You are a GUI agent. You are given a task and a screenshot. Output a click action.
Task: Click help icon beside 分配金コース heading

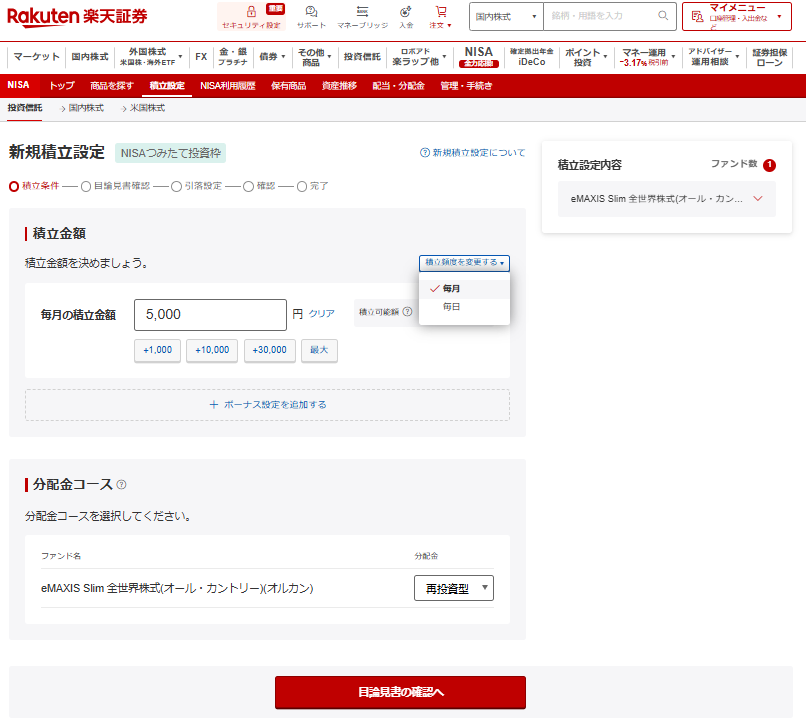pyautogui.click(x=121, y=484)
